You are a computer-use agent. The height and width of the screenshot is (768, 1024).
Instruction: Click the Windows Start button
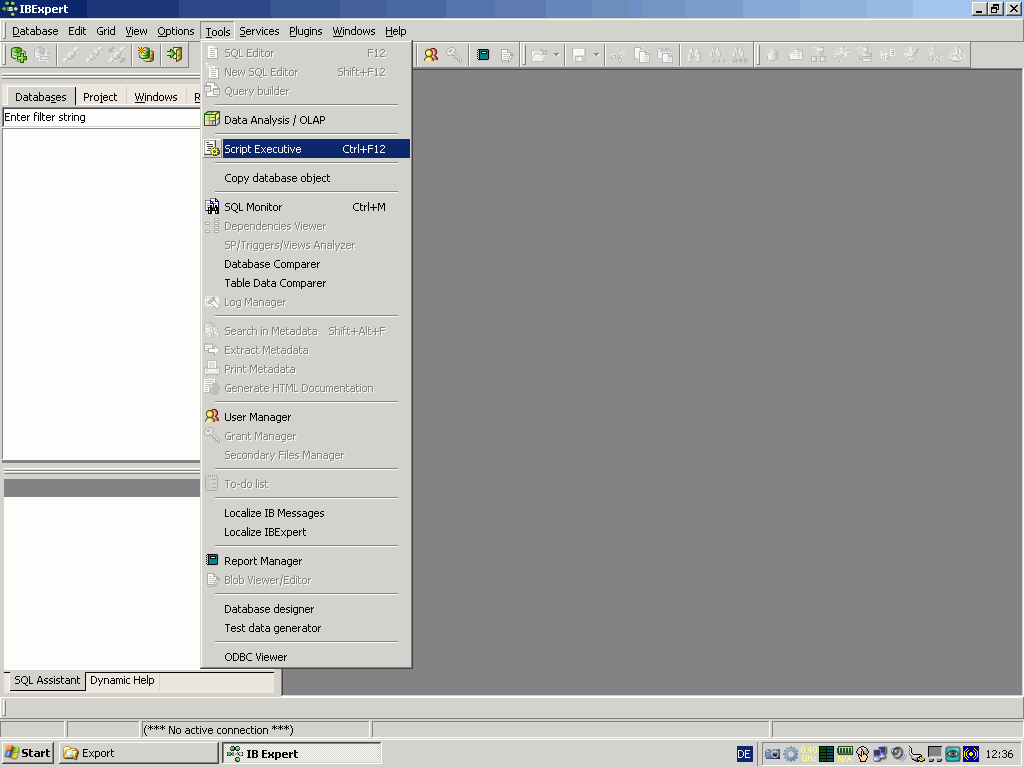(x=28, y=753)
